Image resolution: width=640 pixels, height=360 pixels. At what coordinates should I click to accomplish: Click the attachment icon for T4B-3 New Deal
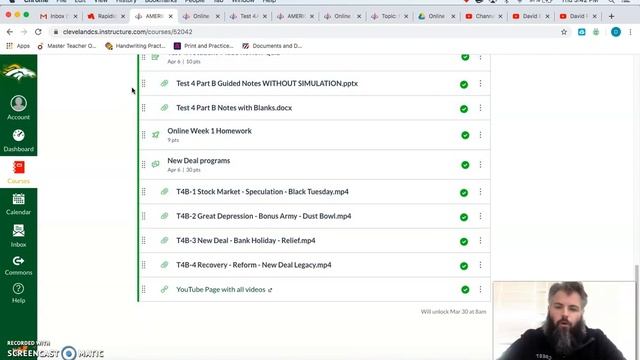[x=164, y=240]
